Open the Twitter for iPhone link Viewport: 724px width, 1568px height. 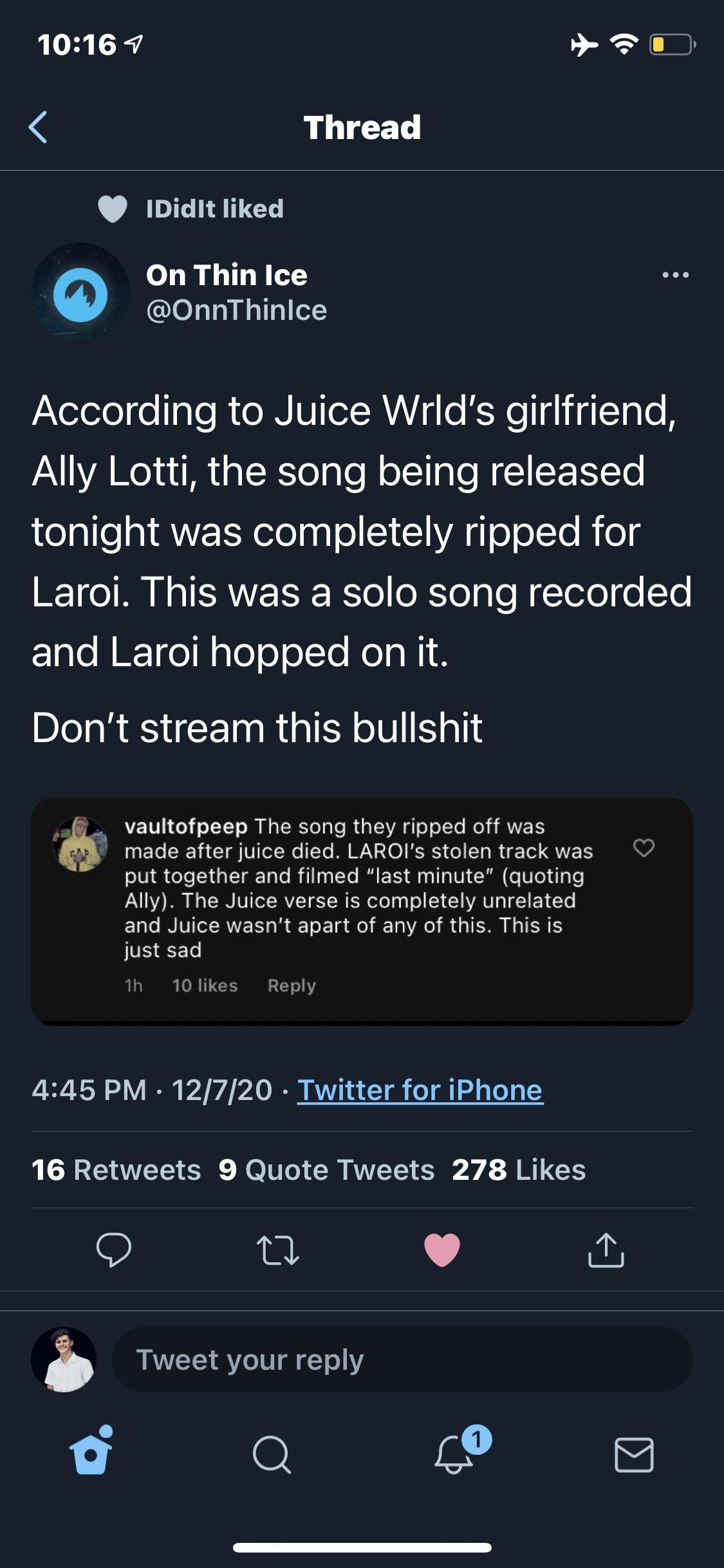click(420, 1090)
